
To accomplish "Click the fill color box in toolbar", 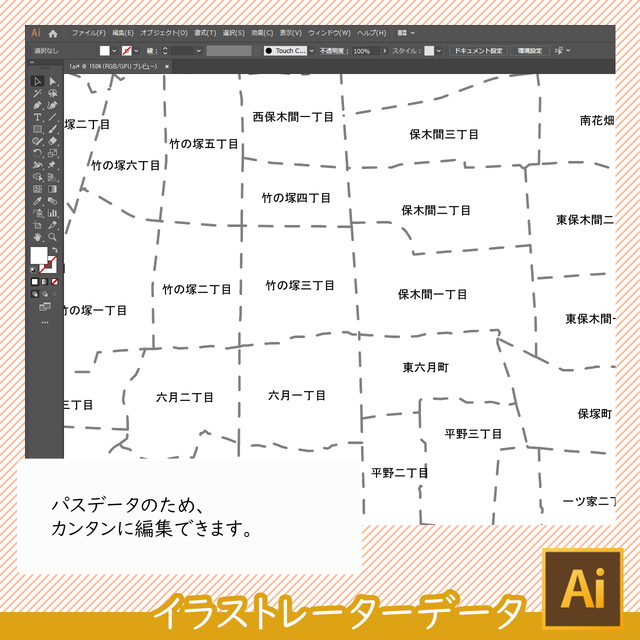I will click(39, 256).
